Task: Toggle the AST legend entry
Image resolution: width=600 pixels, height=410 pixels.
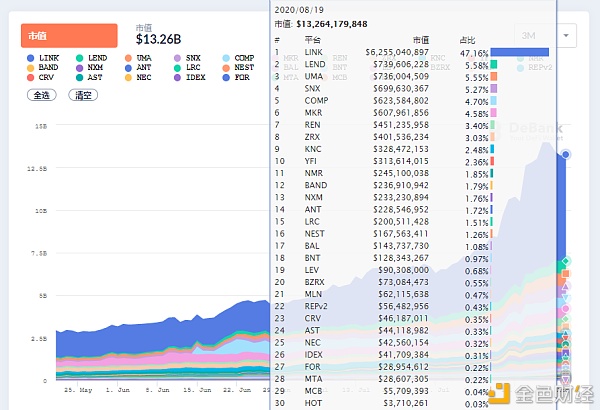Action: click(89, 77)
